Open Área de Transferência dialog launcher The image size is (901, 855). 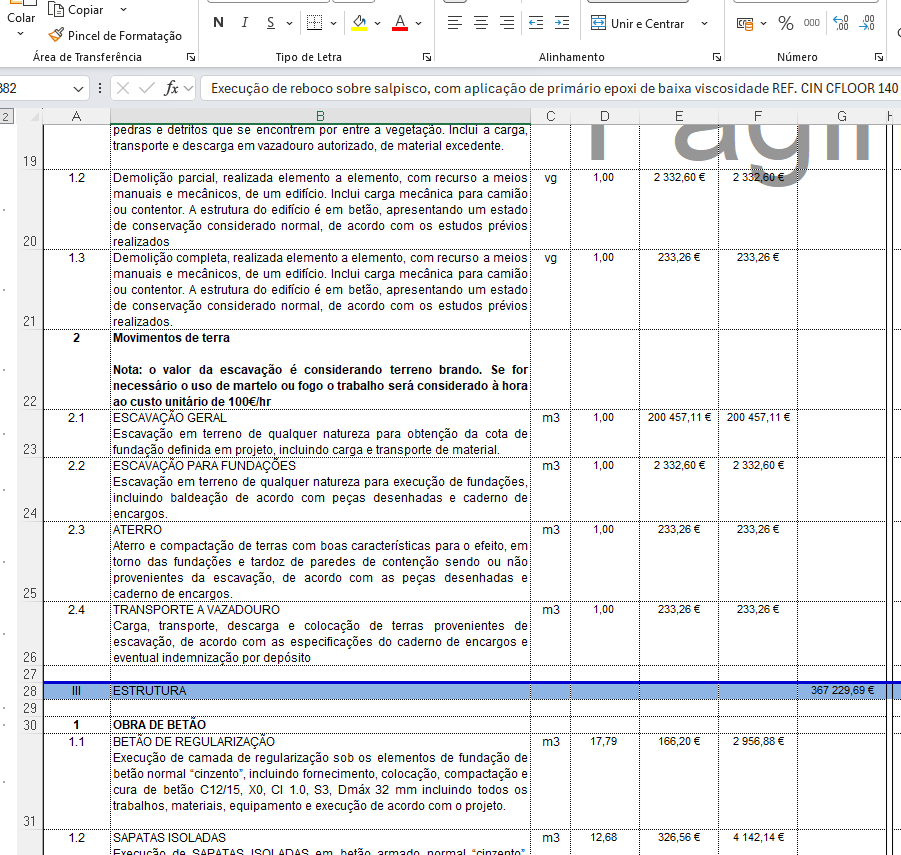pyautogui.click(x=191, y=57)
